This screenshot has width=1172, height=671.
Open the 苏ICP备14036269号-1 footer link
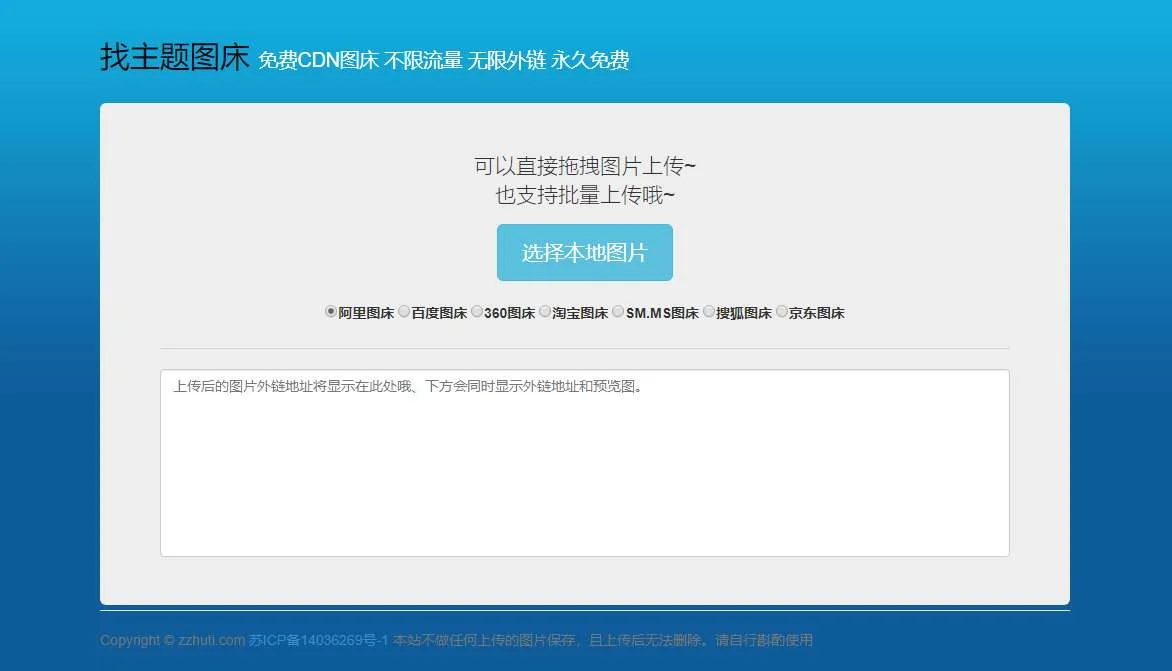(x=318, y=640)
